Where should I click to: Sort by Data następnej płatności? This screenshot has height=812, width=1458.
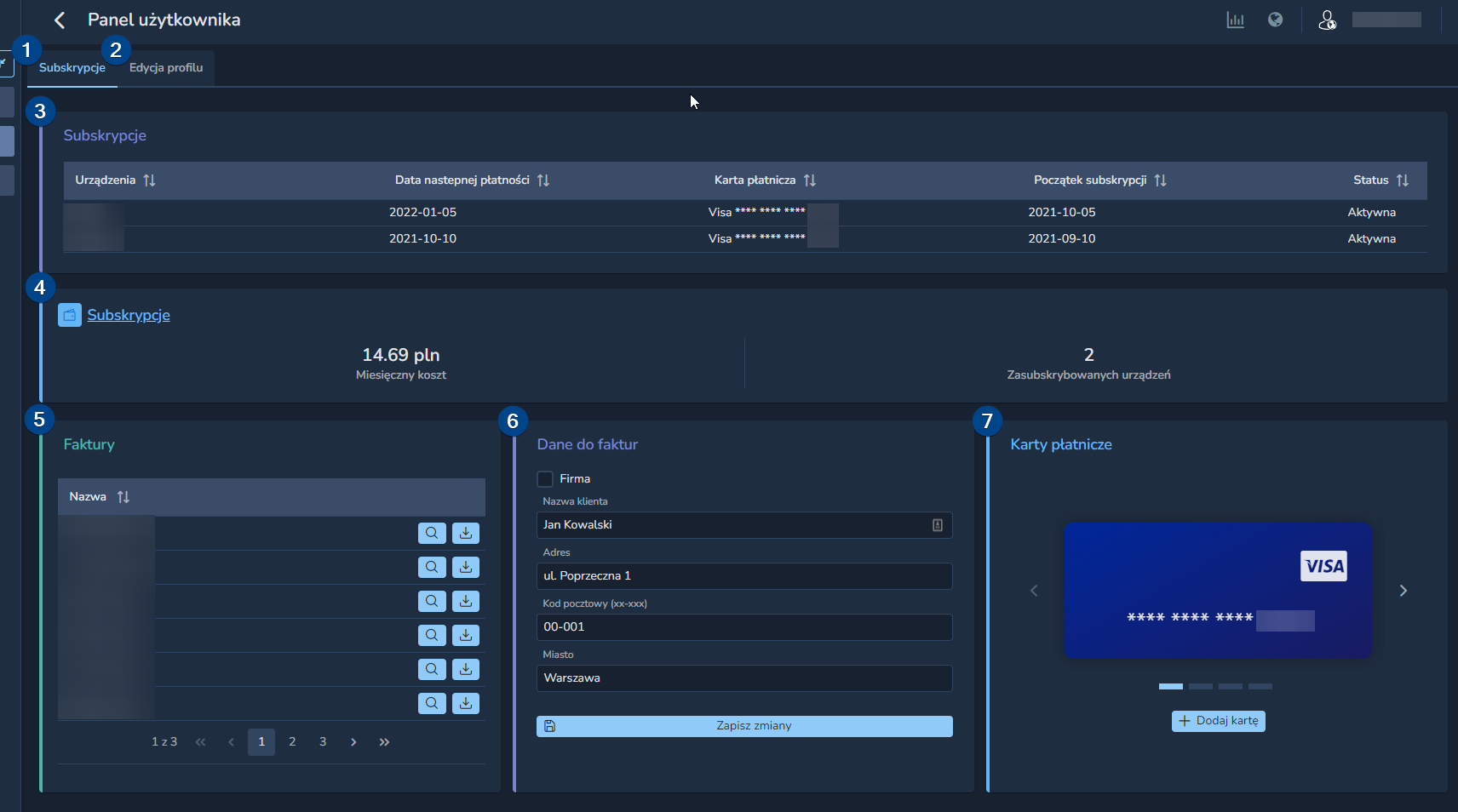(543, 180)
